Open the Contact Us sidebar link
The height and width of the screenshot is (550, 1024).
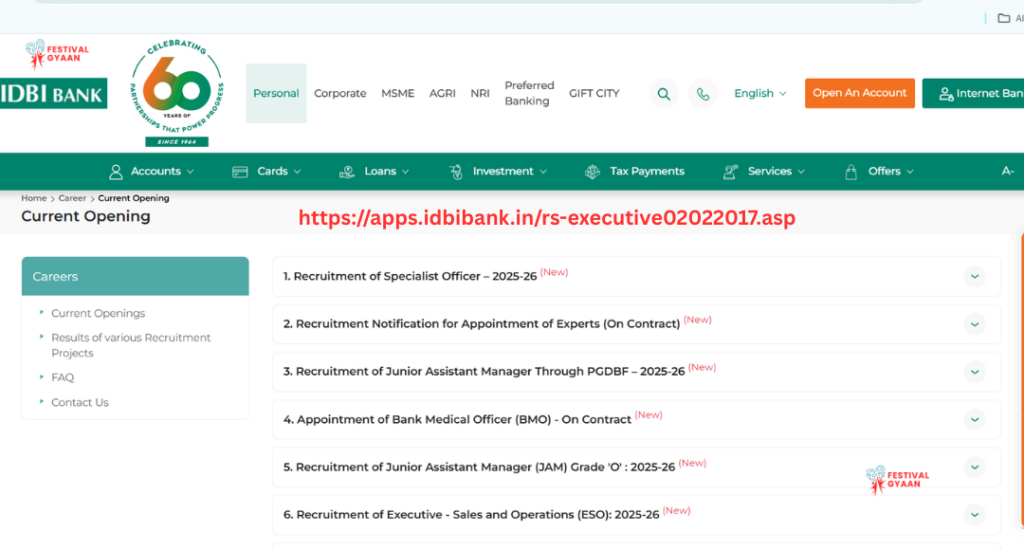80,402
